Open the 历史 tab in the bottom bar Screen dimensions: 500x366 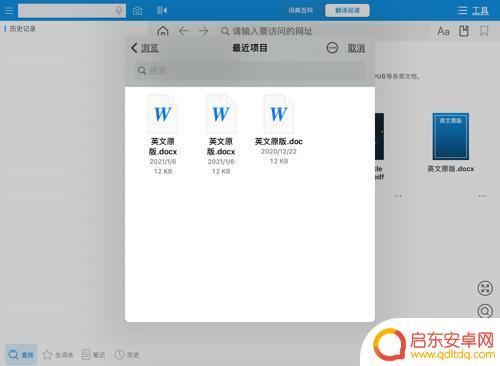[127, 355]
